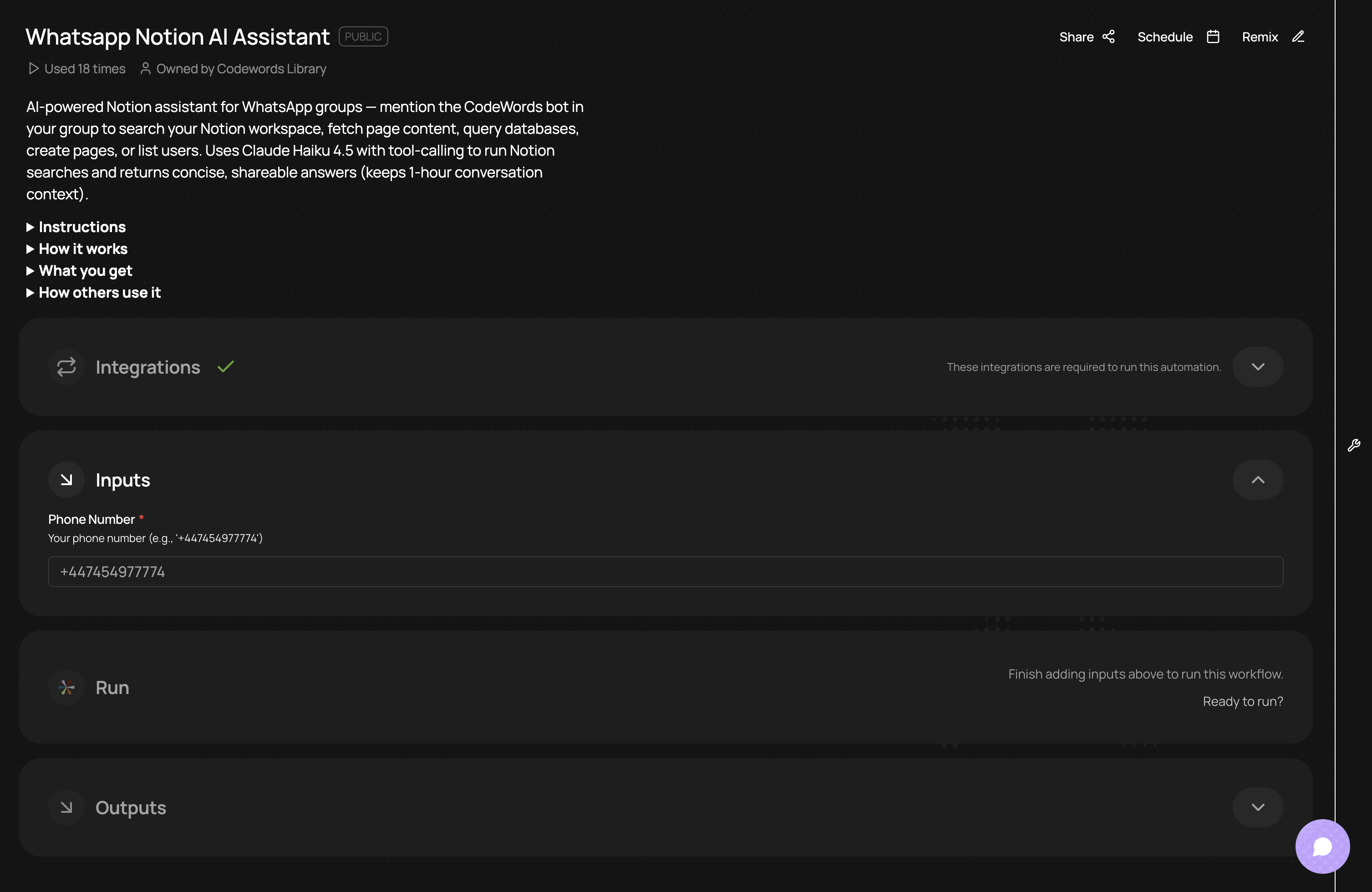Viewport: 1372px width, 892px height.
Task: Click the Share button label
Action: pyautogui.click(x=1076, y=37)
